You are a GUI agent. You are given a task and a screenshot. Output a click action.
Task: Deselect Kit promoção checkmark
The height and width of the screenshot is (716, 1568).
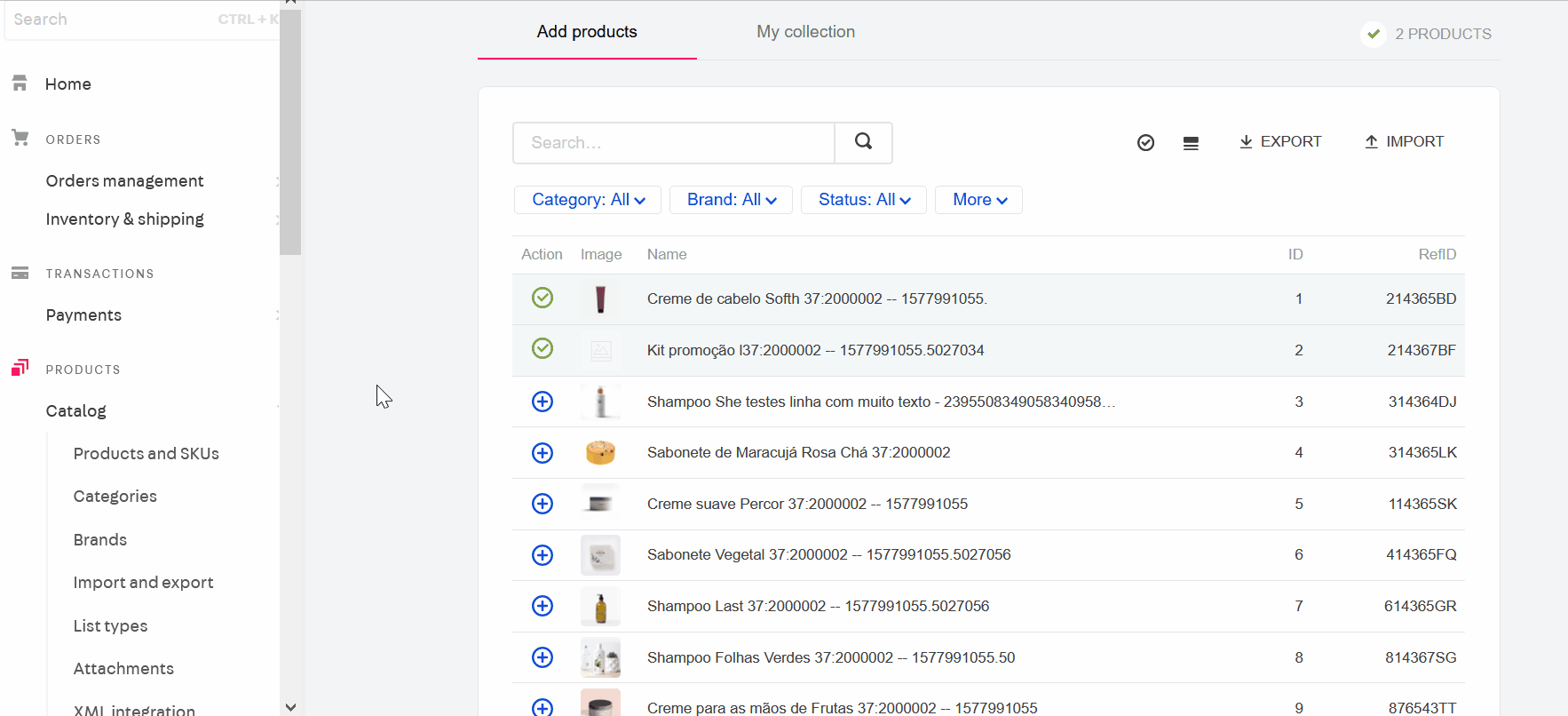click(542, 348)
